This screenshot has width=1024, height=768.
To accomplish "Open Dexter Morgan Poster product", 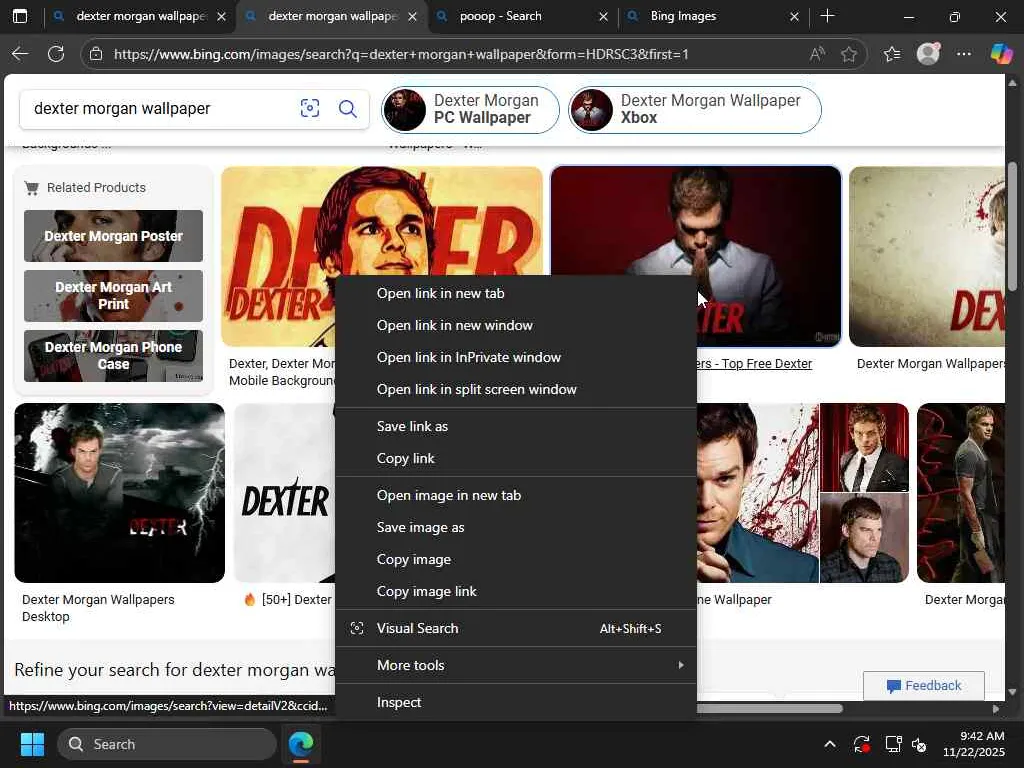I will click(114, 236).
